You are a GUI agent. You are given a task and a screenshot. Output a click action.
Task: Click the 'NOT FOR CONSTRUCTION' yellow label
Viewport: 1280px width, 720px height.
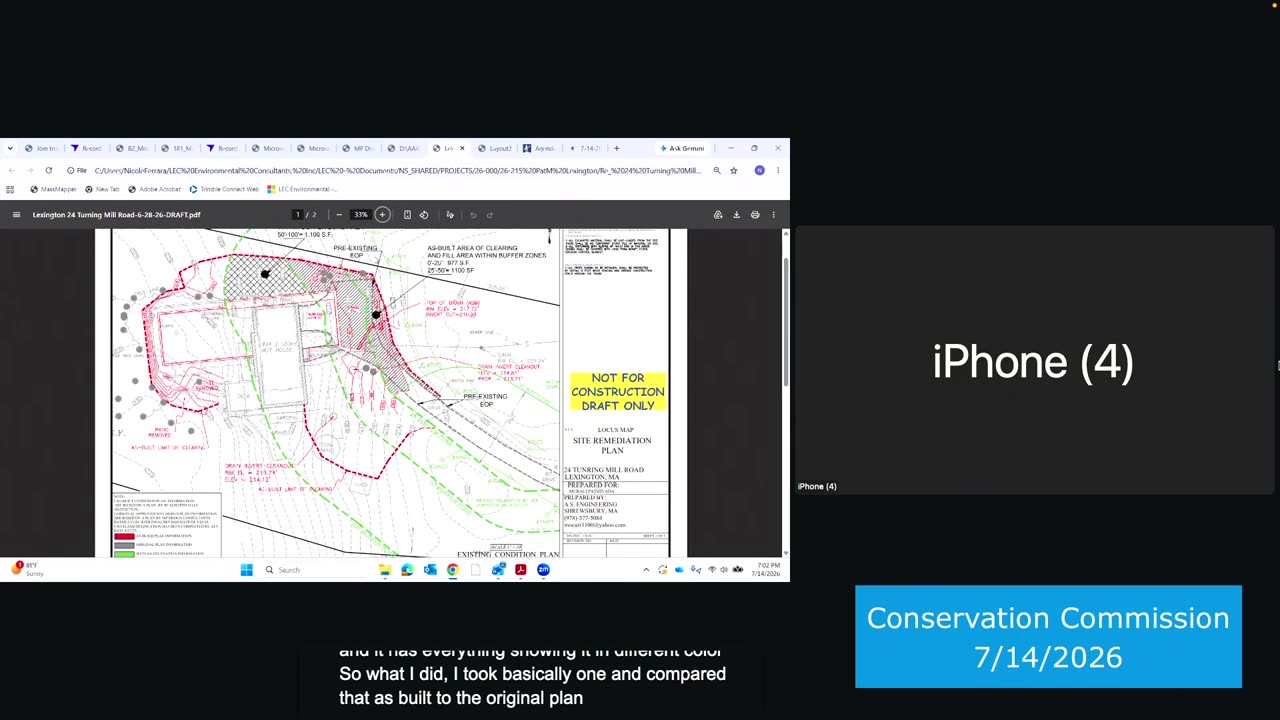pos(617,392)
